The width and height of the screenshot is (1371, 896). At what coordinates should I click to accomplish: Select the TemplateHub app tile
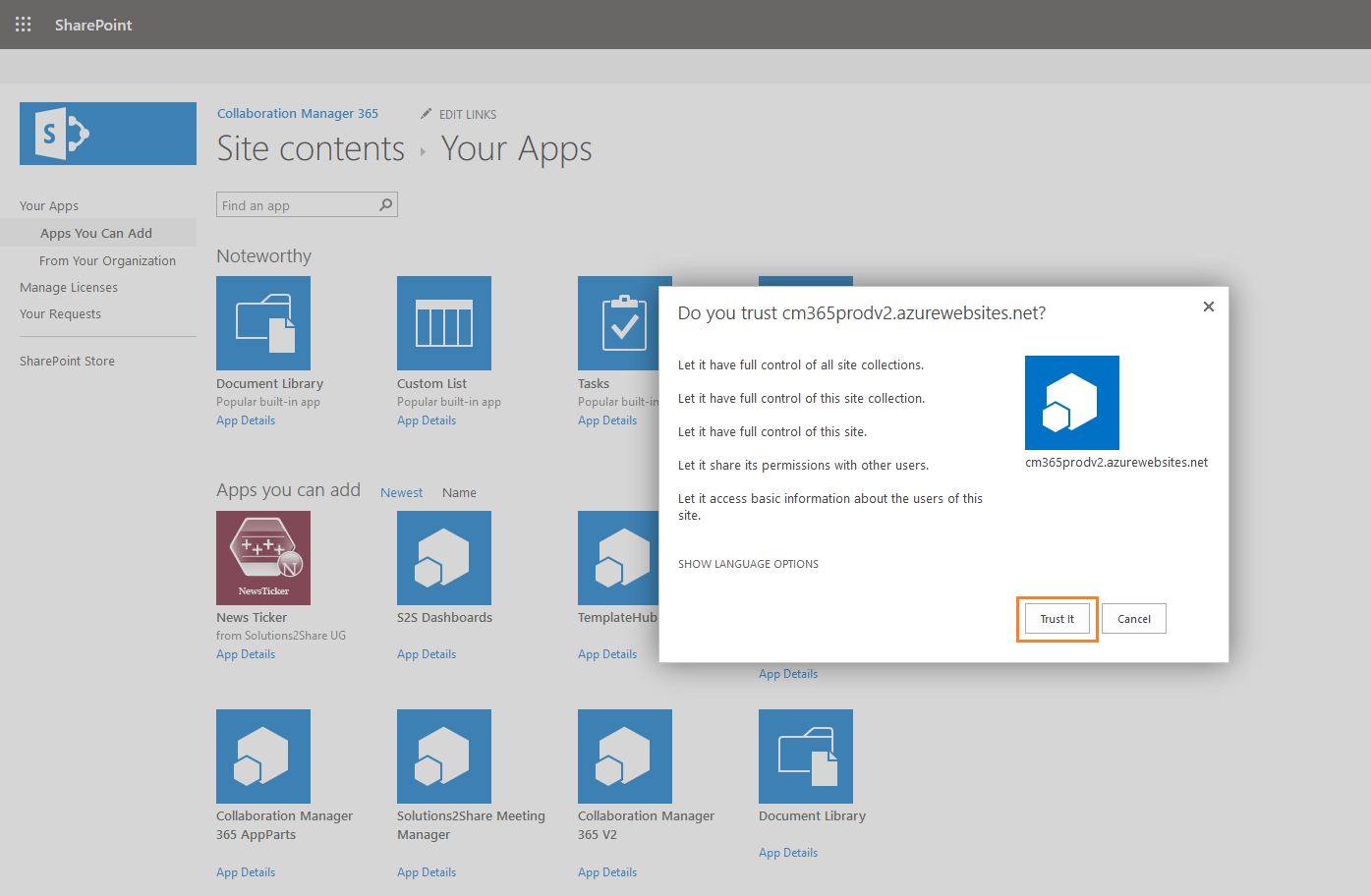coord(618,558)
